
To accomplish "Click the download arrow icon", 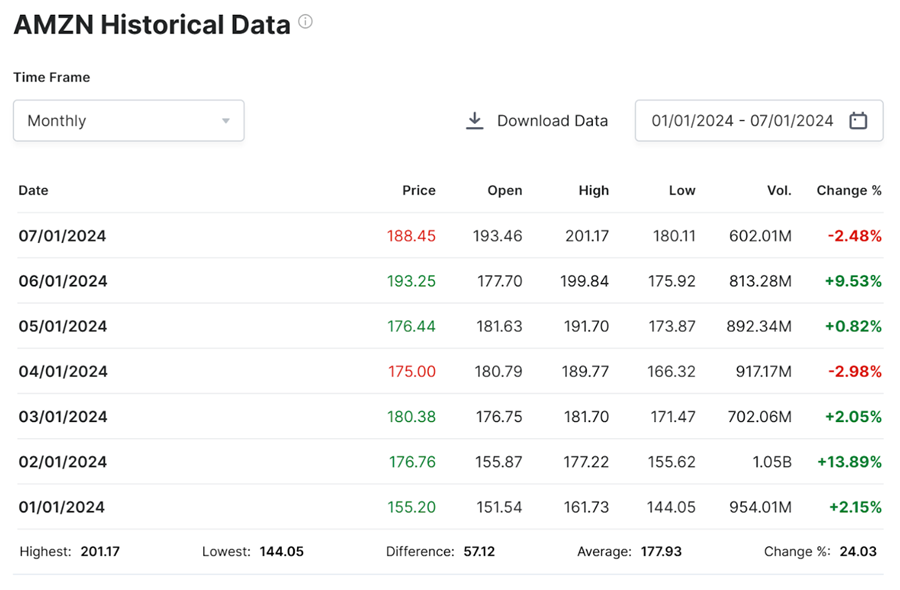I will 475,121.
